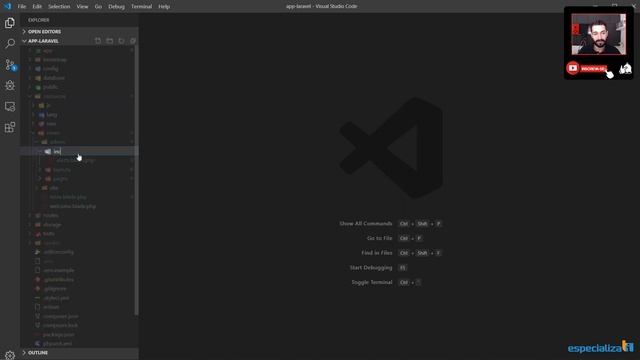Expand the storage folder
The width and height of the screenshot is (640, 360).
[78, 224]
